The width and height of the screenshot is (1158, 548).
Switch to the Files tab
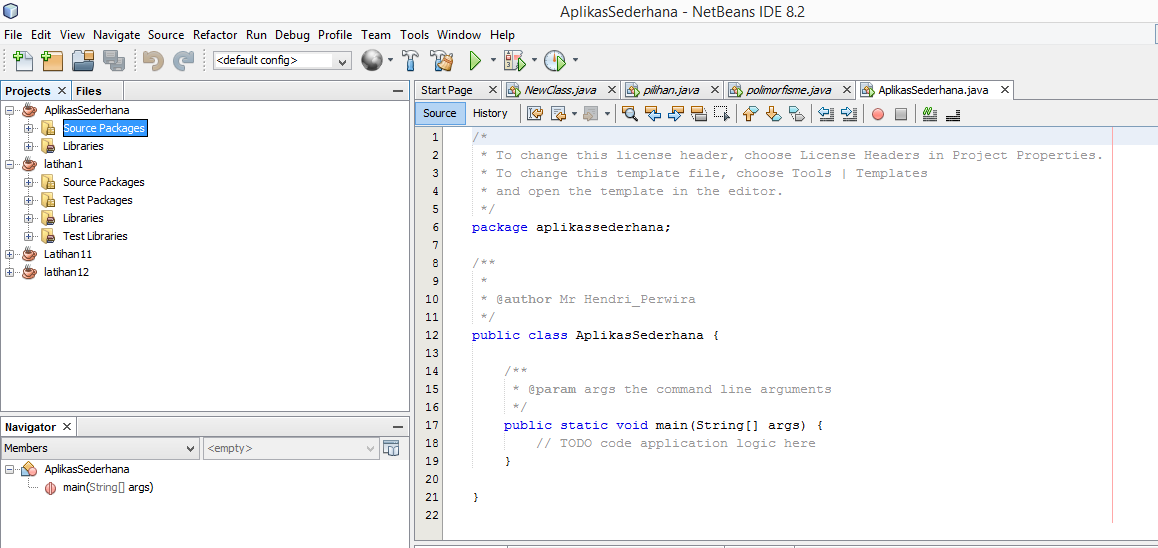click(x=89, y=91)
